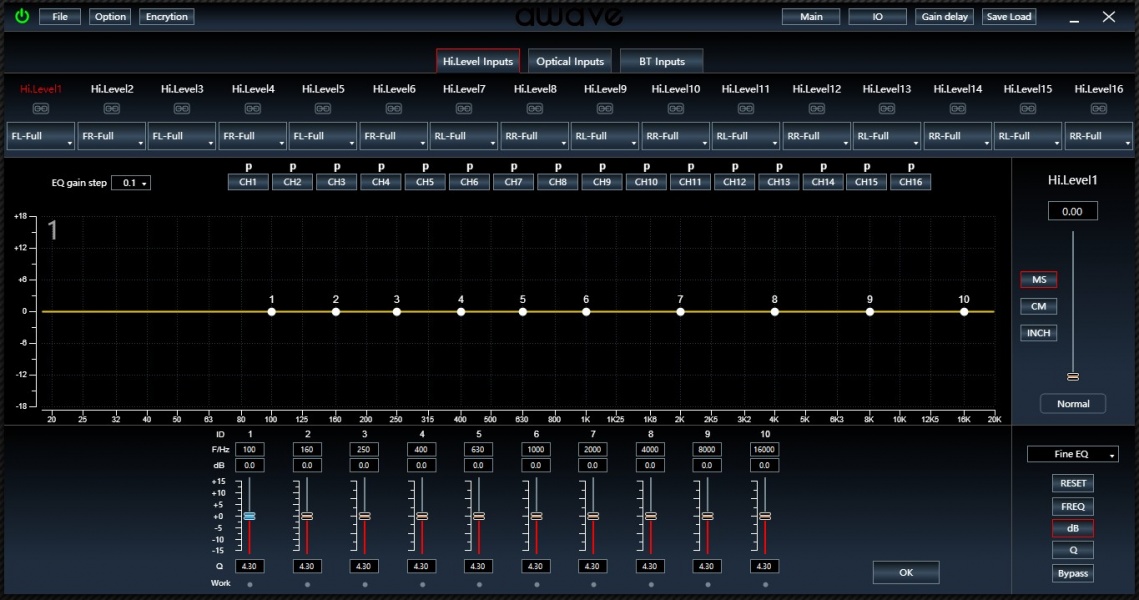Click the green power icon
Viewport: 1139px width, 600px height.
coord(22,16)
